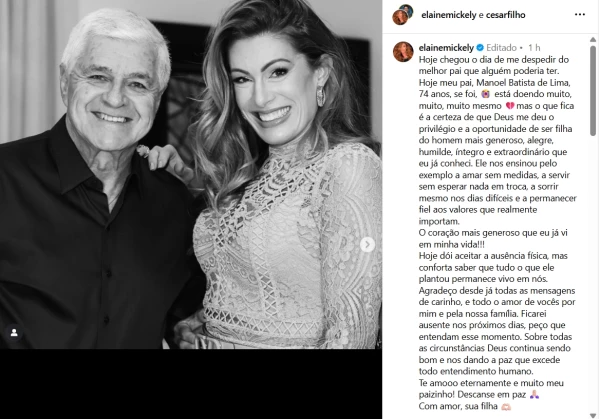Click the praying hands emoji after 'Descanse em paz'
600x419 pixels.
[534, 395]
